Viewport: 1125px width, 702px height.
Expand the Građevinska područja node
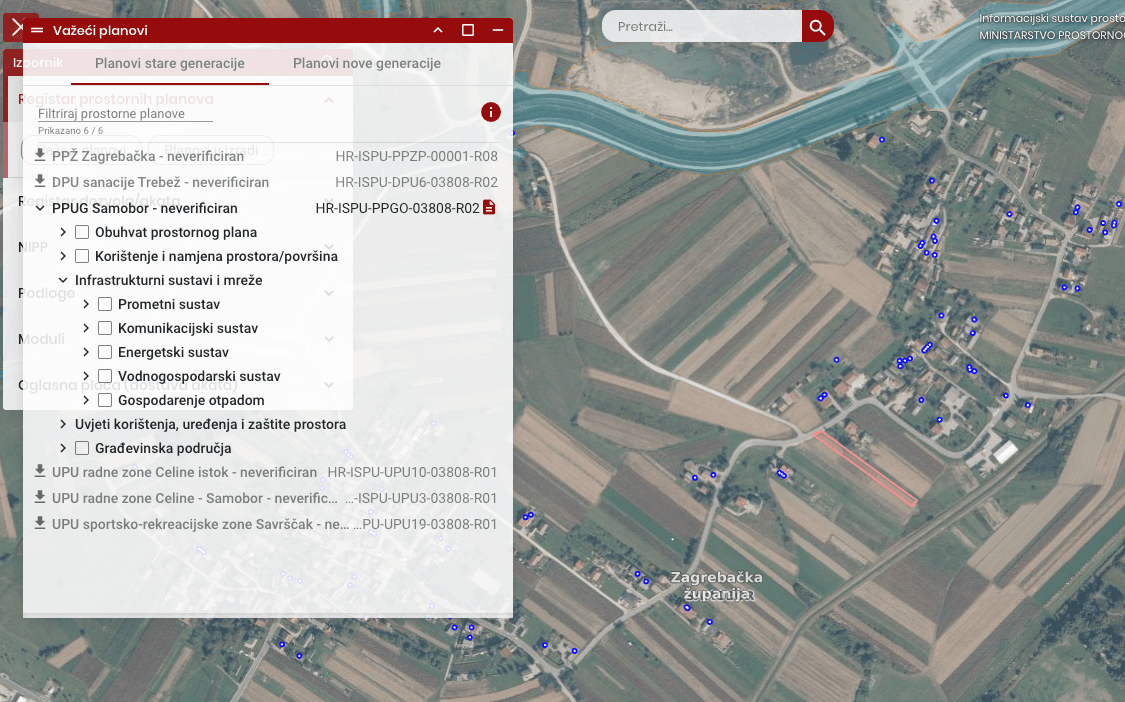[x=63, y=449]
